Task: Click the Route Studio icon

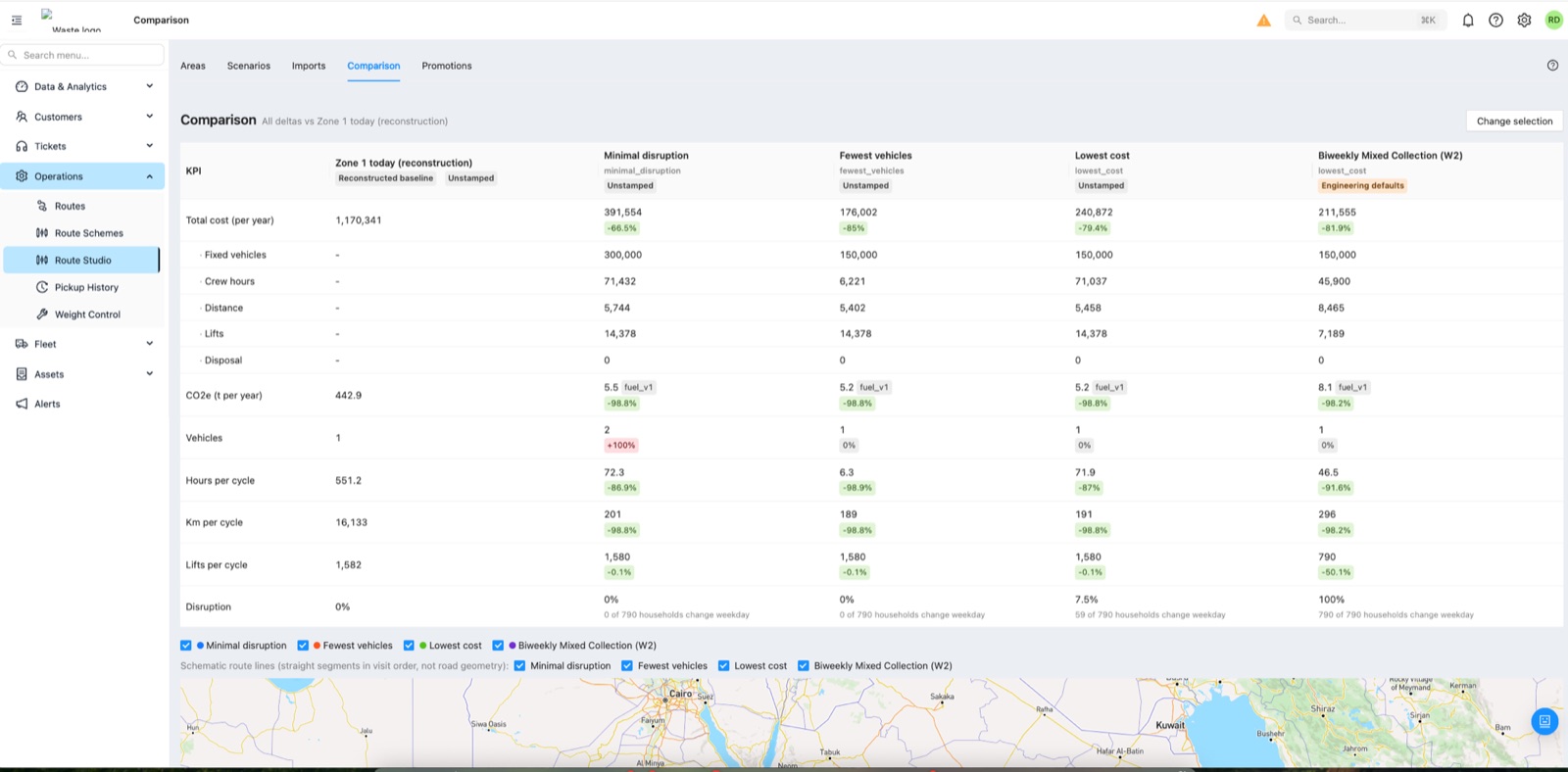Action: coord(42,261)
